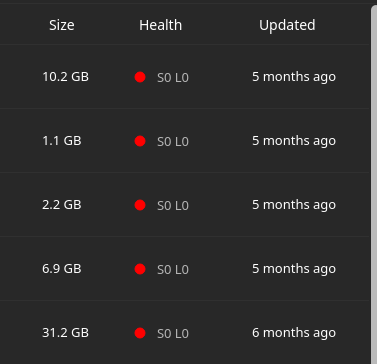Sort the list by Size column
Image resolution: width=377 pixels, height=364 pixels.
click(62, 25)
